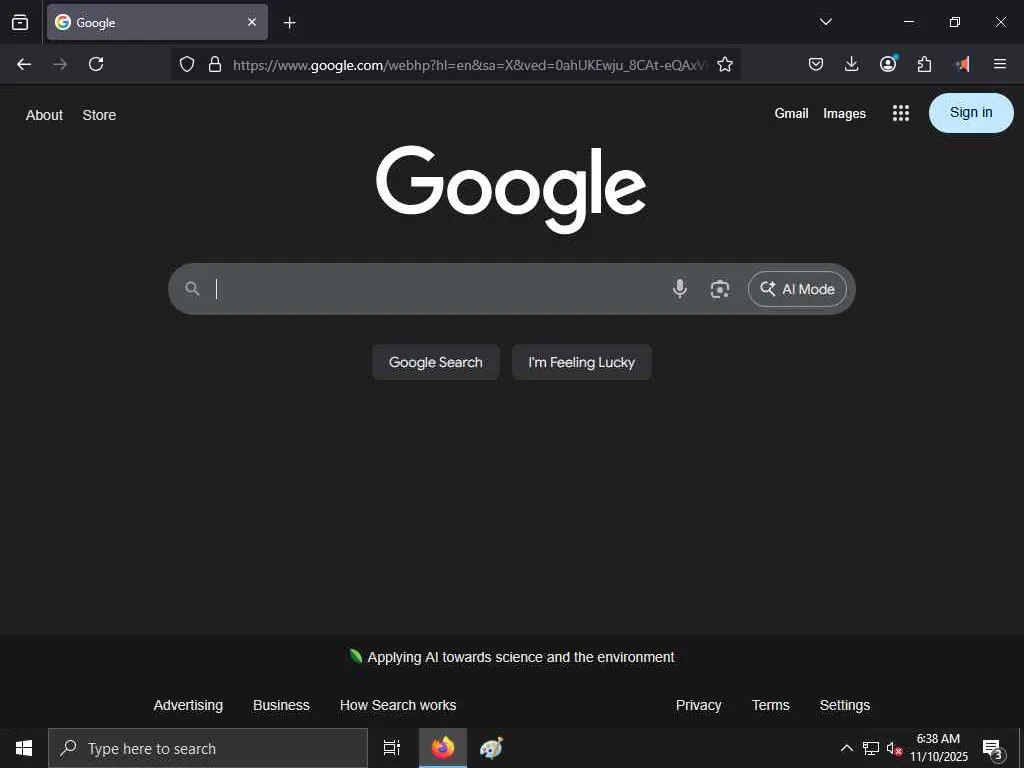Close the Google tab
This screenshot has width=1024, height=768.
click(x=251, y=22)
